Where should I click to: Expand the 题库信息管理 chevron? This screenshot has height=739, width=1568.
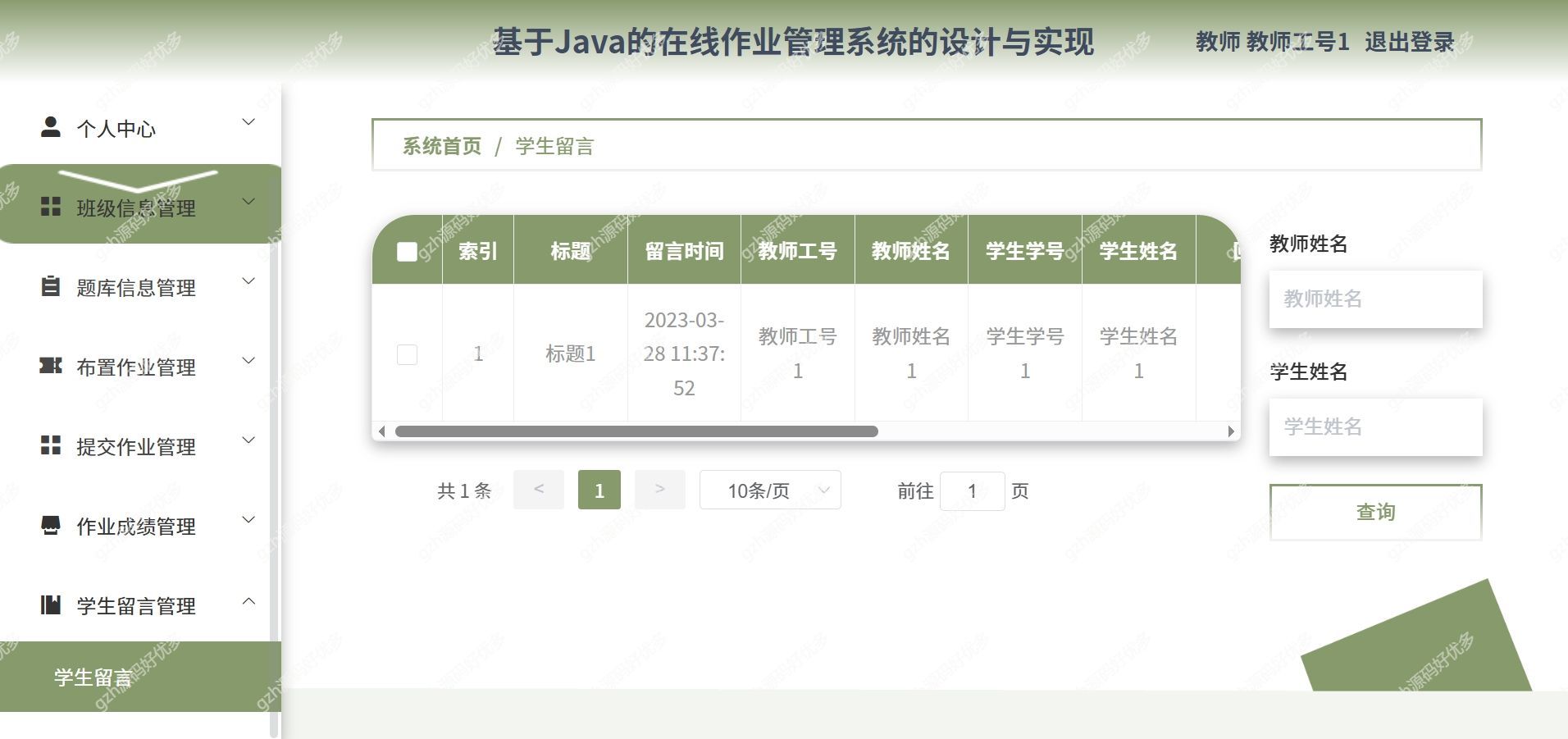(x=248, y=282)
